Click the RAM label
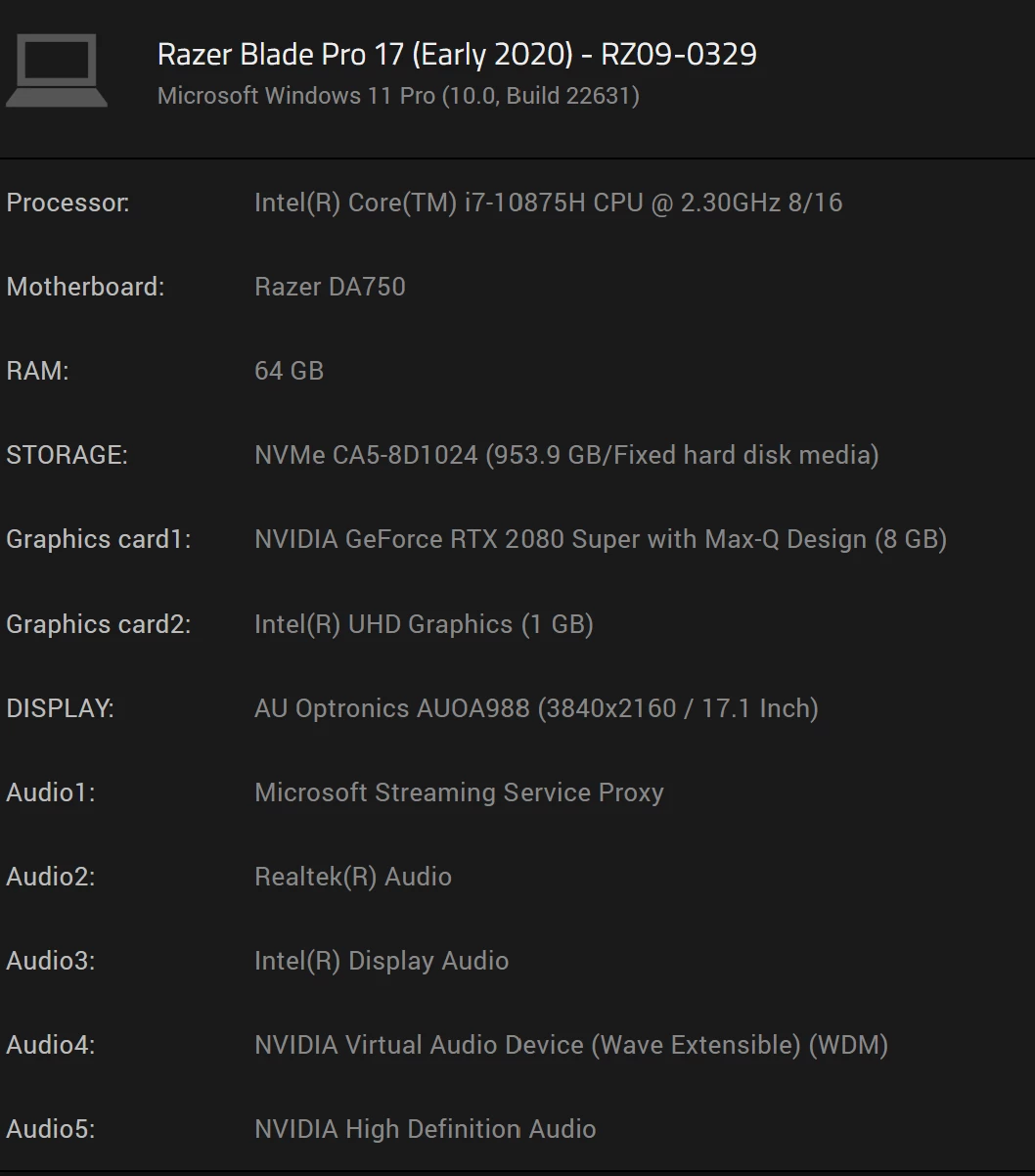The height and width of the screenshot is (1176, 1035). [37, 371]
